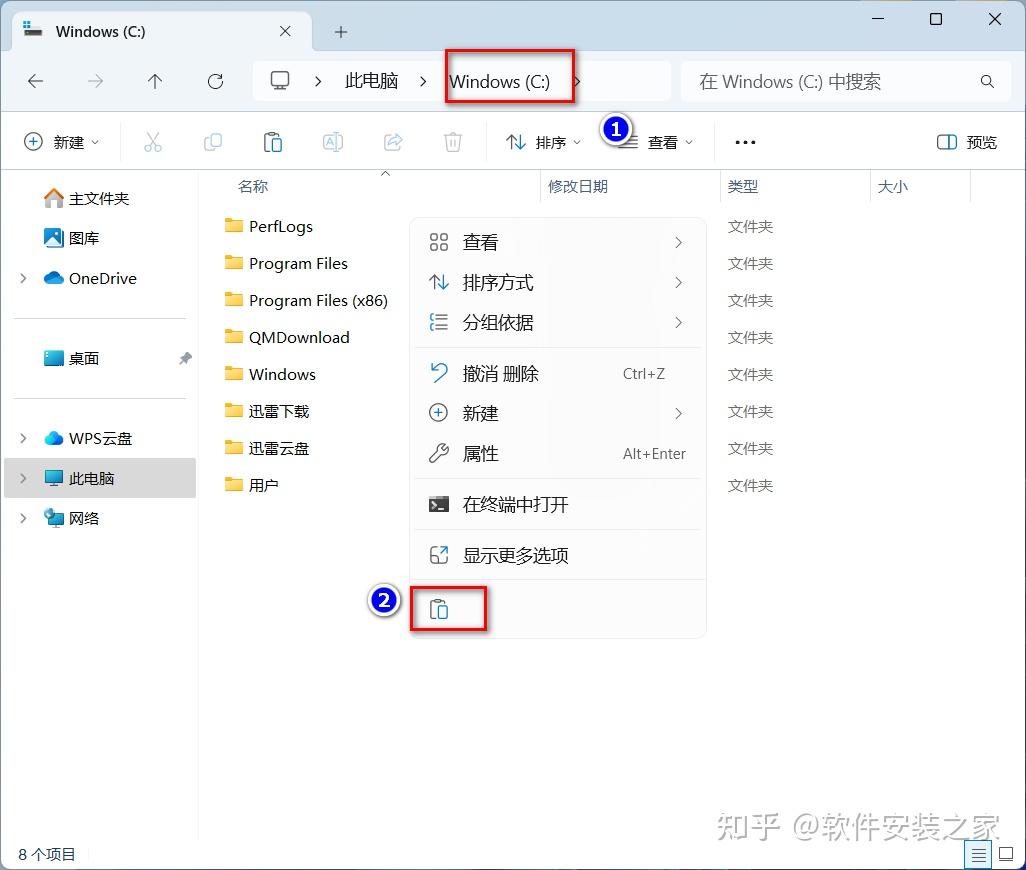Click 撤销 删除 in the context menu
Screen dimensions: 1026x870
pyautogui.click(x=502, y=373)
